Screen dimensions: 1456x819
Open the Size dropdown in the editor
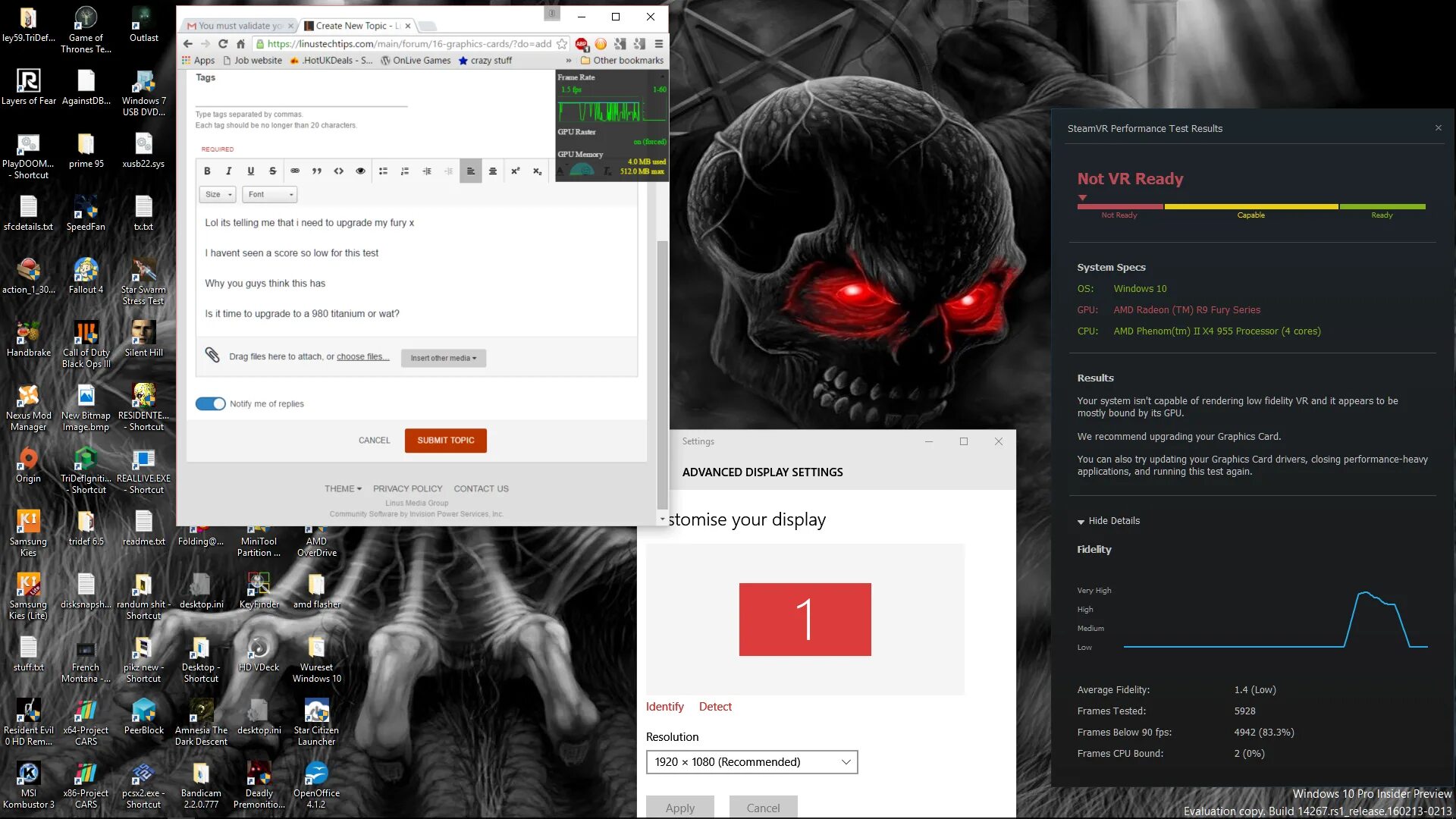[218, 195]
